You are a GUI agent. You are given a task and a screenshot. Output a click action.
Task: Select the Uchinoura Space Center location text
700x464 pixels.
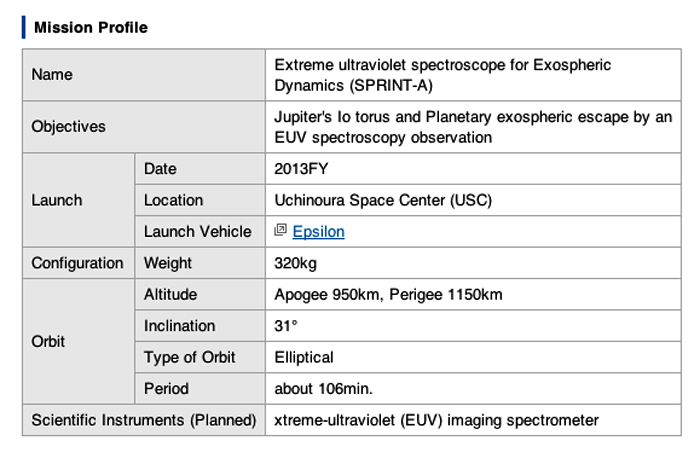(383, 200)
